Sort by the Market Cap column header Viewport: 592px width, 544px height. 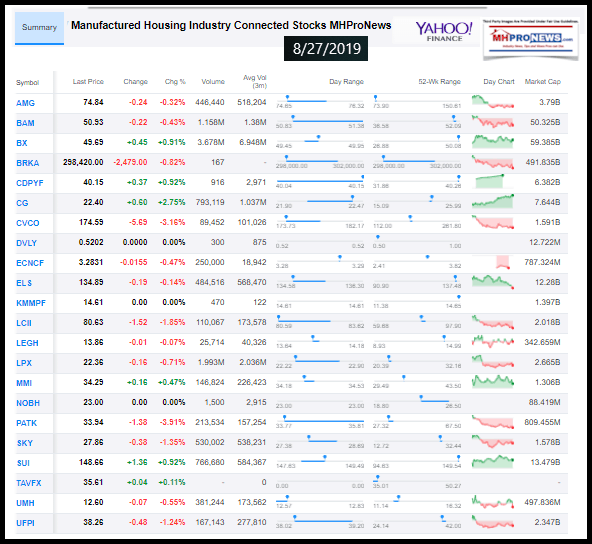(x=543, y=82)
